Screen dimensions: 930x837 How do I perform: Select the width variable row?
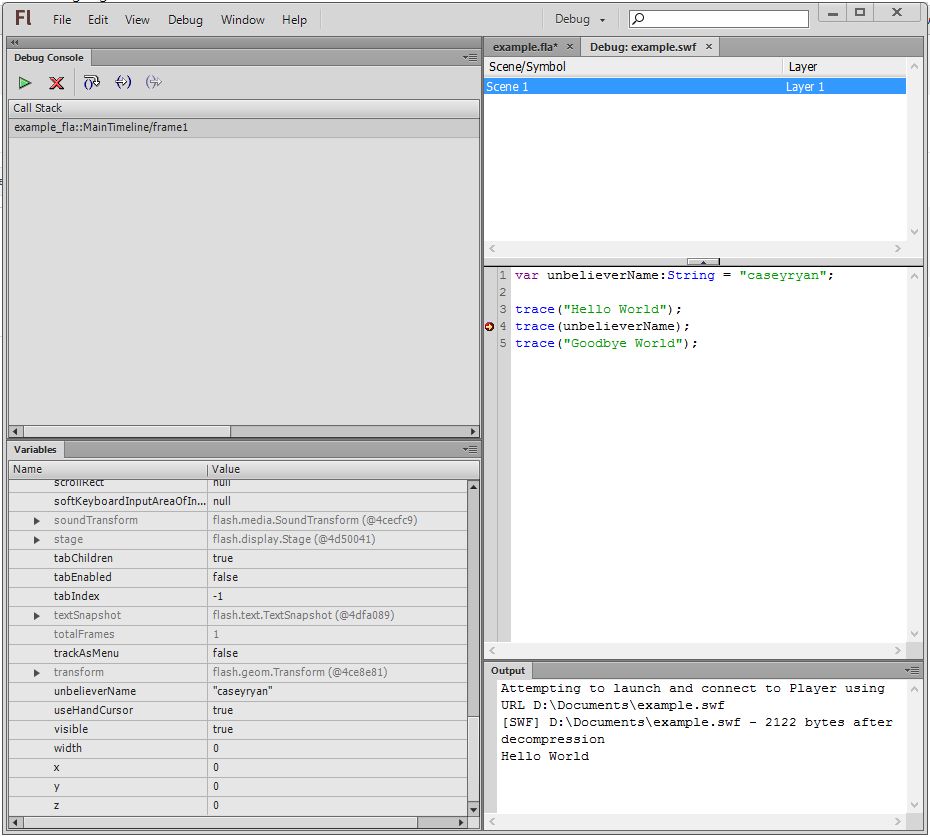[238, 749]
